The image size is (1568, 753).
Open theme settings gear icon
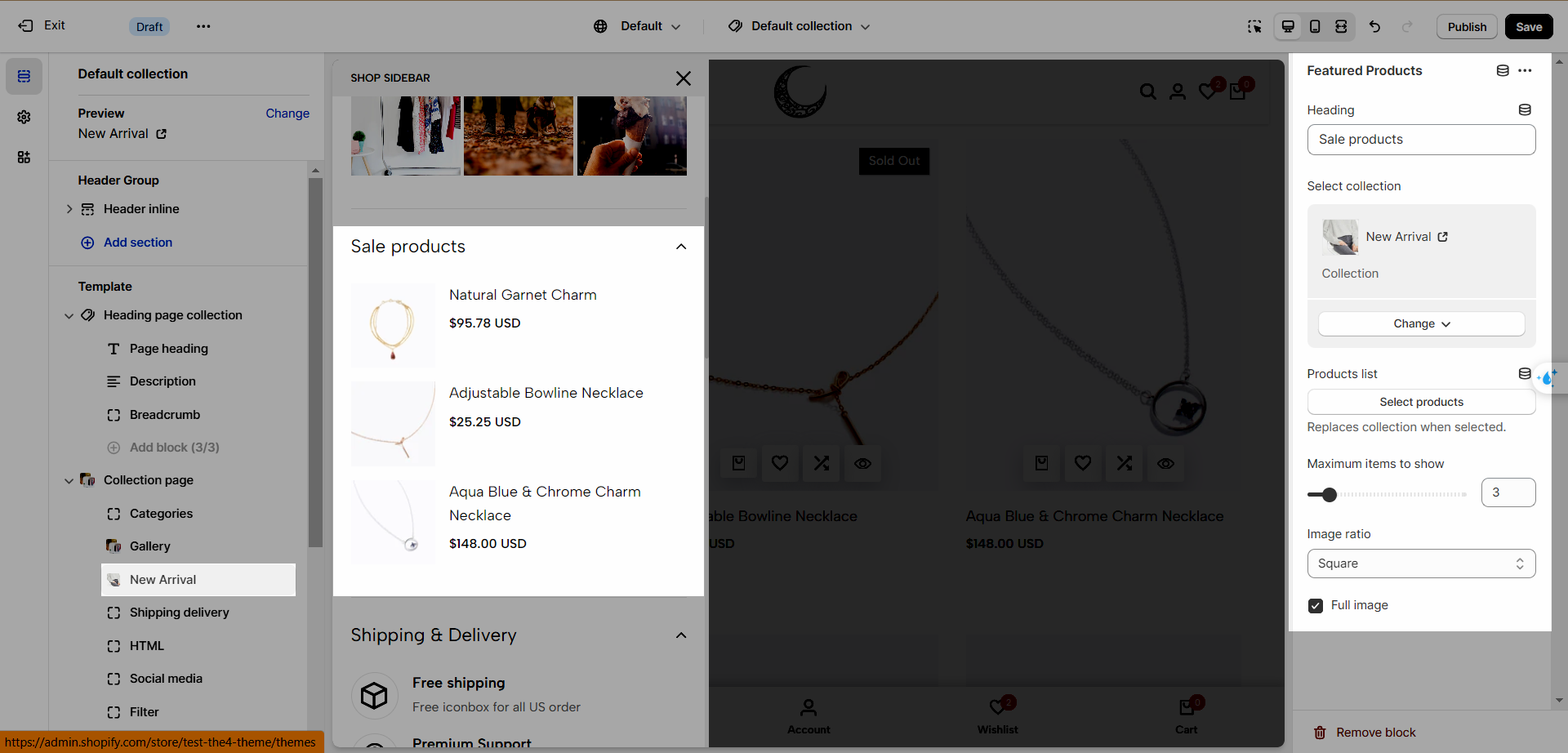point(24,117)
